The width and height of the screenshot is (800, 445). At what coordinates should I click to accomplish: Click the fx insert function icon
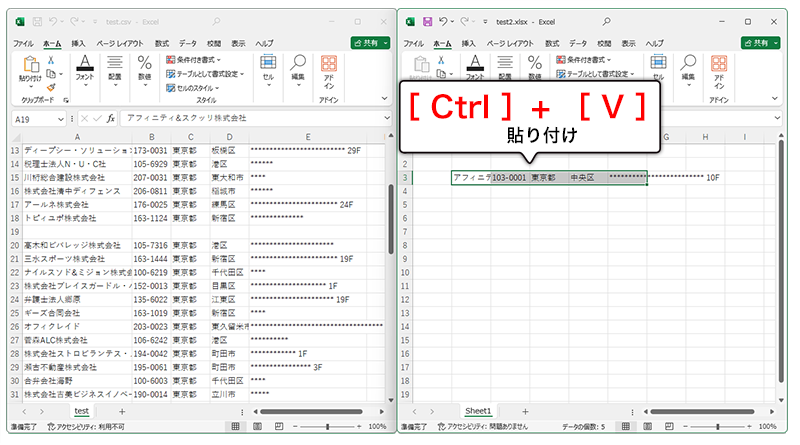click(111, 118)
